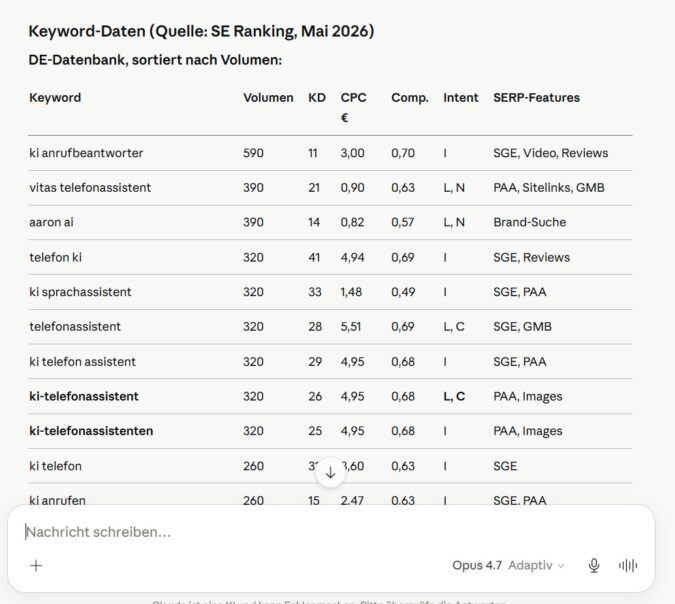Click KD value 11
Screen dimensions: 675x604
(x=313, y=153)
